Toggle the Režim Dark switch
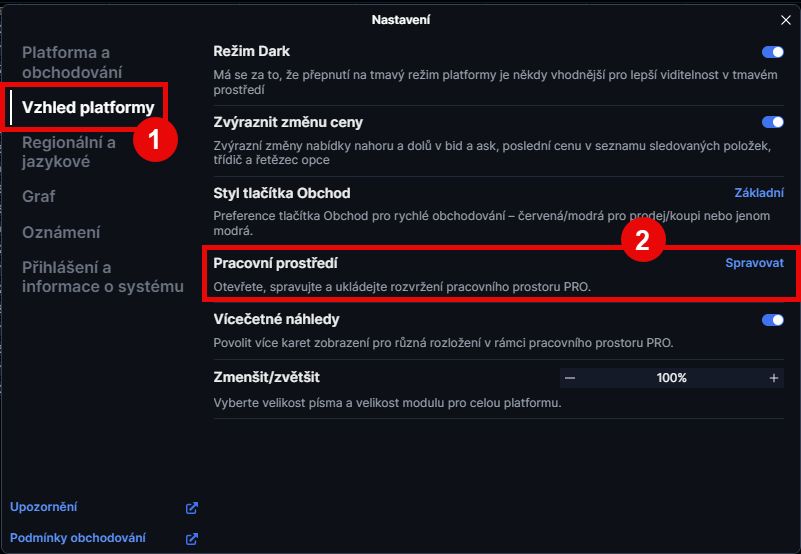Viewport: 801px width, 554px height. click(772, 52)
